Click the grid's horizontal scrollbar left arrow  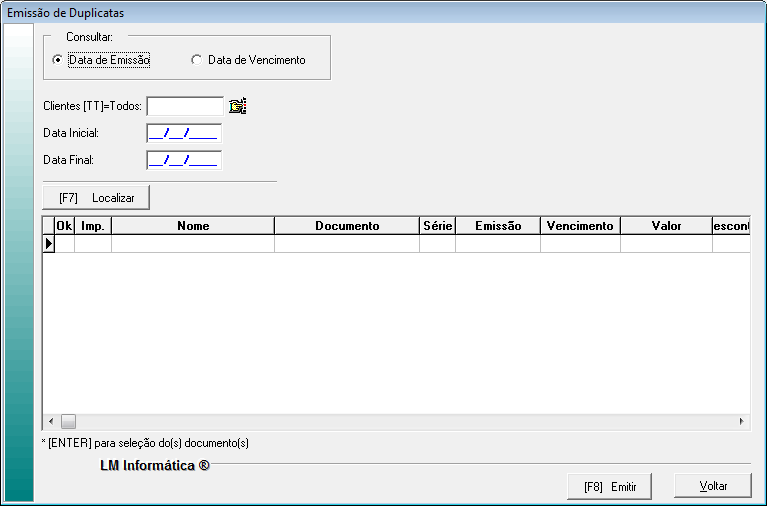pos(48,422)
